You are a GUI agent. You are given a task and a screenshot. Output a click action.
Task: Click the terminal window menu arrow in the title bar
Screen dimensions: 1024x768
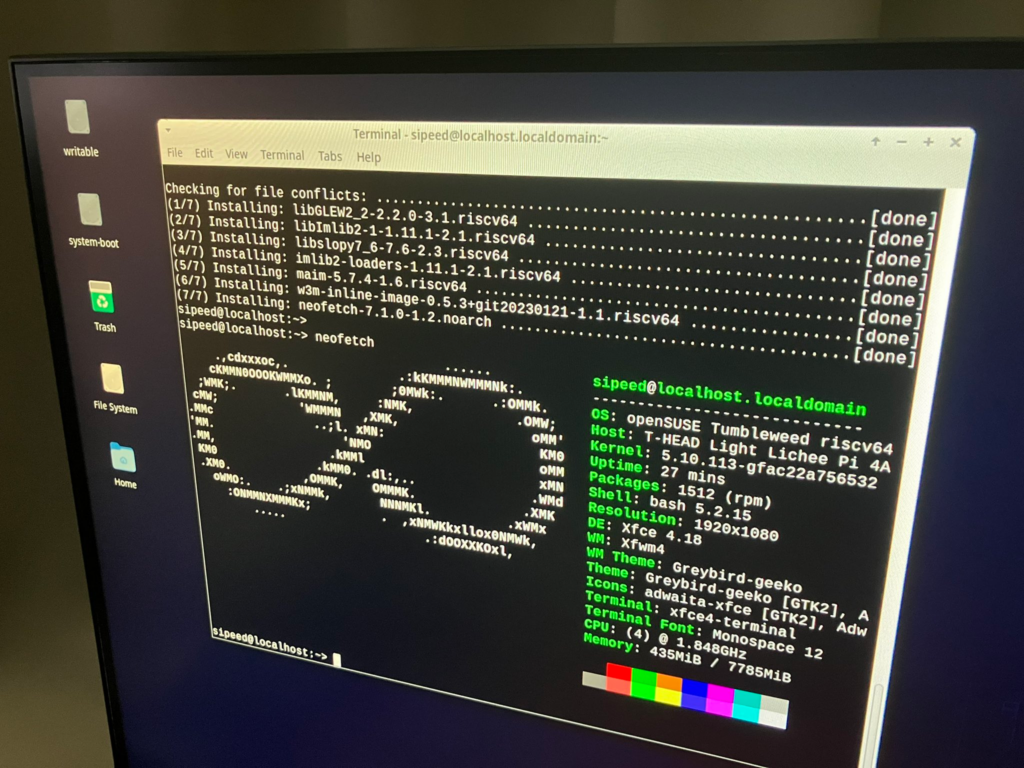168,130
